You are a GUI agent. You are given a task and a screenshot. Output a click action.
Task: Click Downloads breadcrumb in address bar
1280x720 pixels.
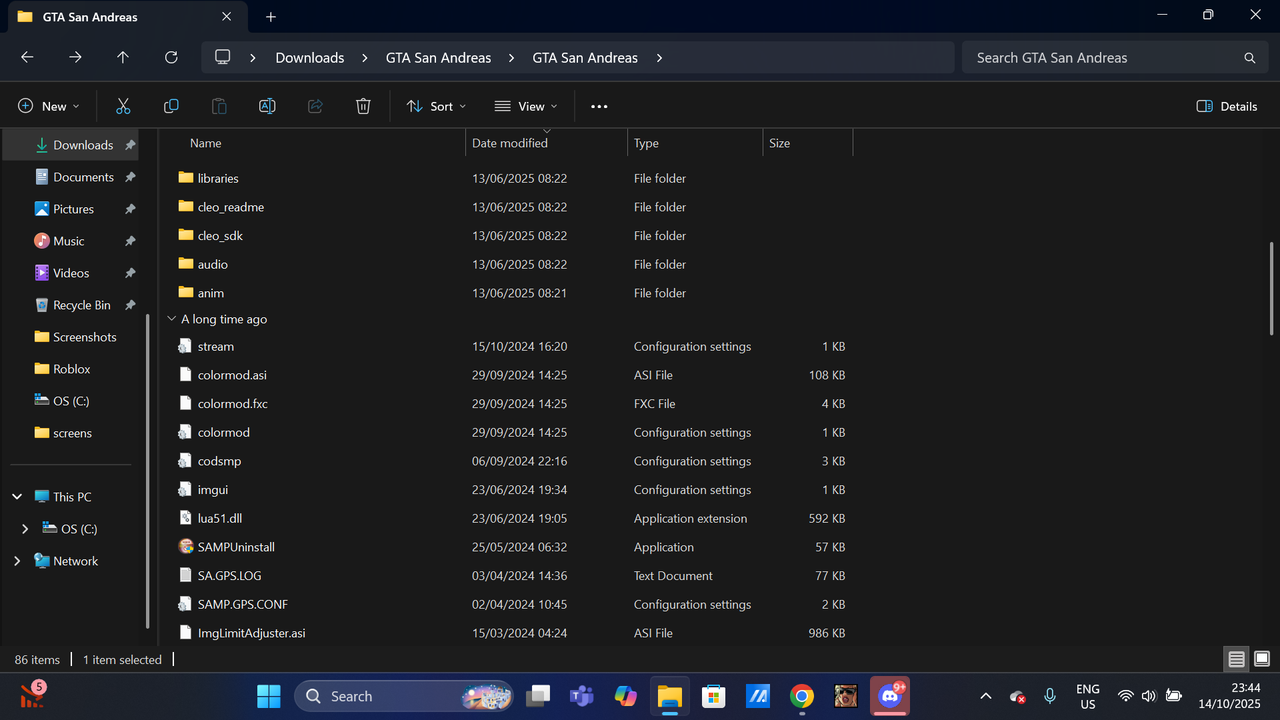click(310, 58)
